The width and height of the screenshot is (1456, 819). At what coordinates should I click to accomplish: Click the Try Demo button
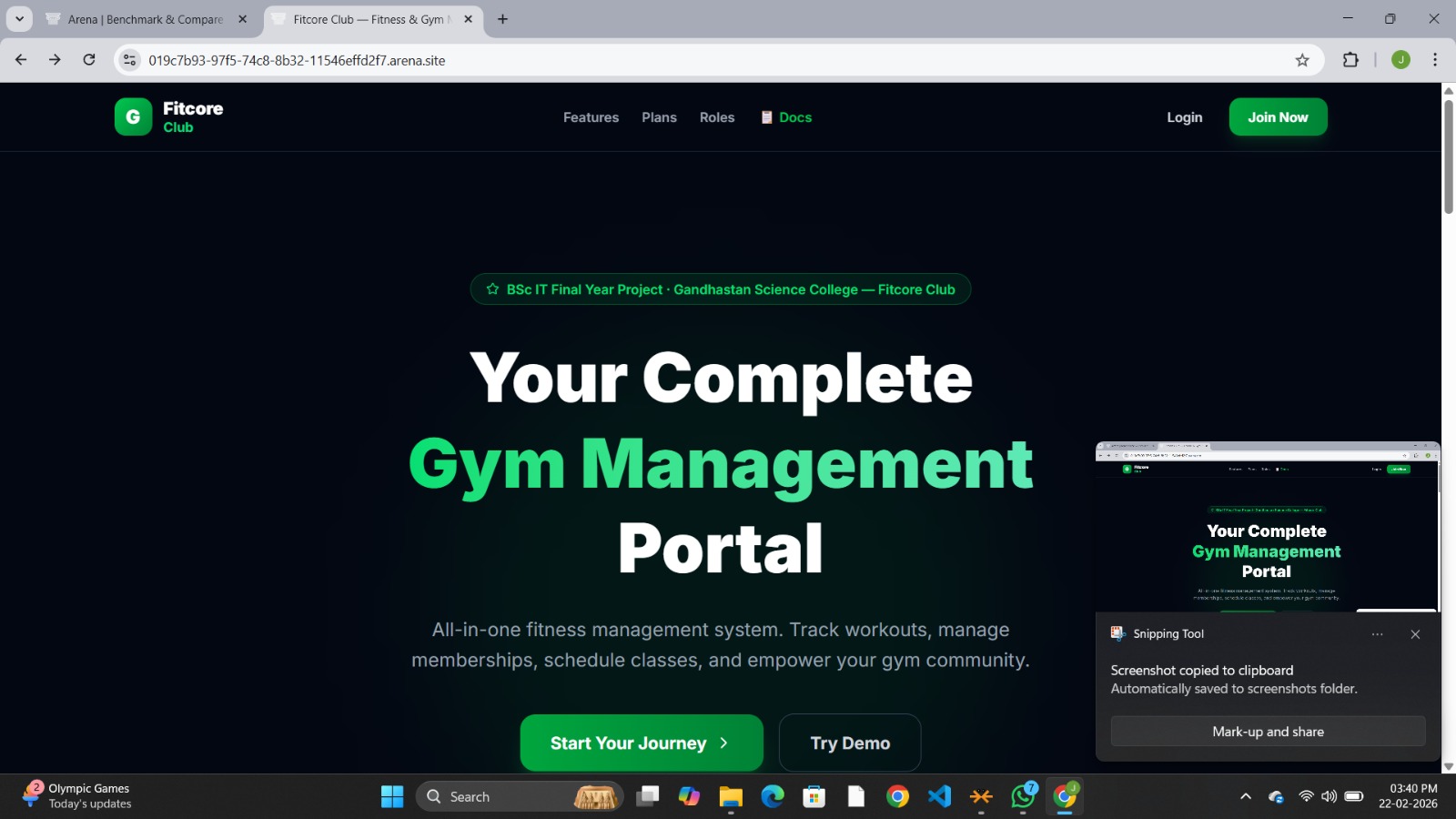point(850,743)
